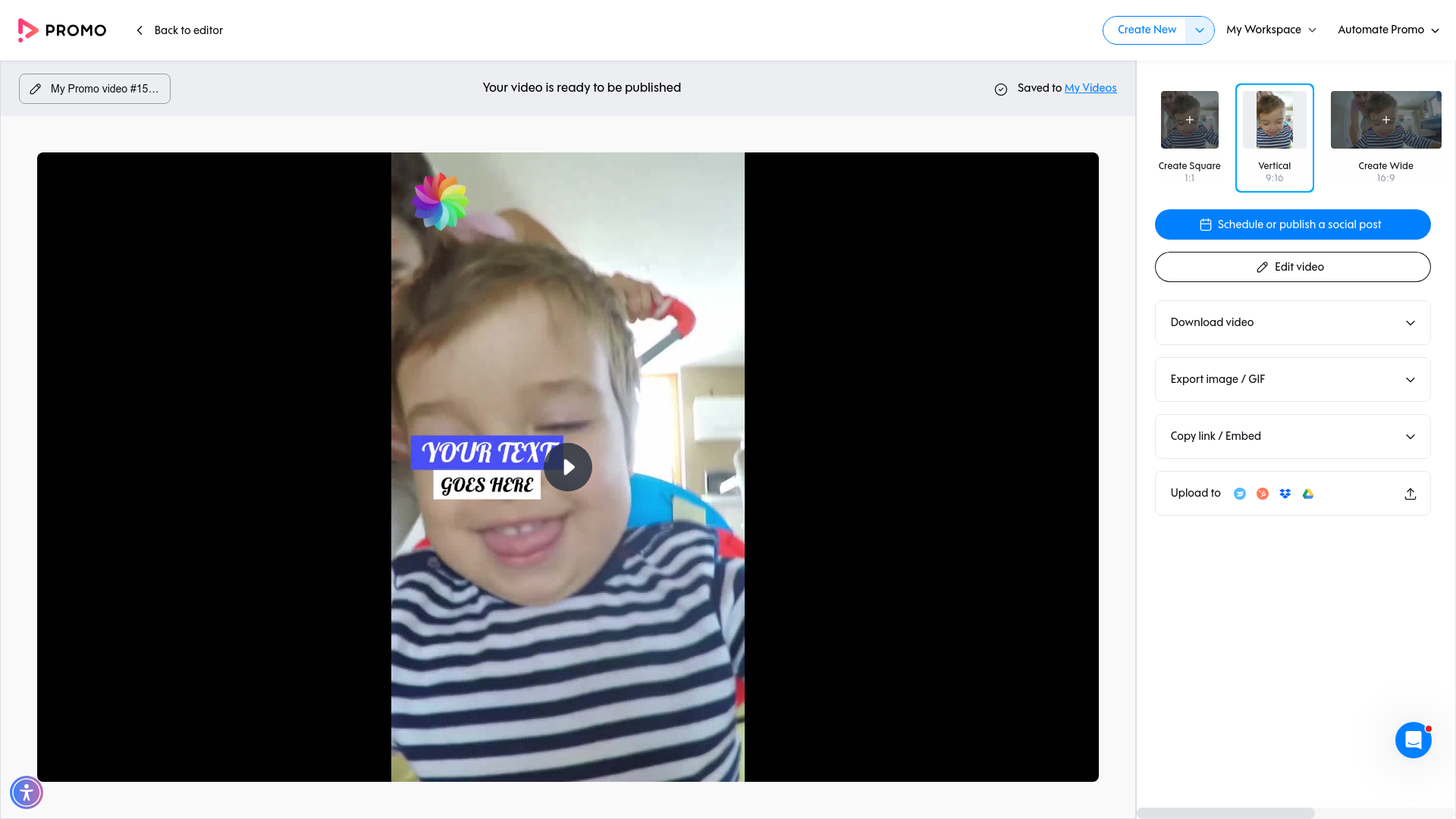Viewport: 1456px width, 819px height.
Task: Play the video preview
Action: pos(567,466)
